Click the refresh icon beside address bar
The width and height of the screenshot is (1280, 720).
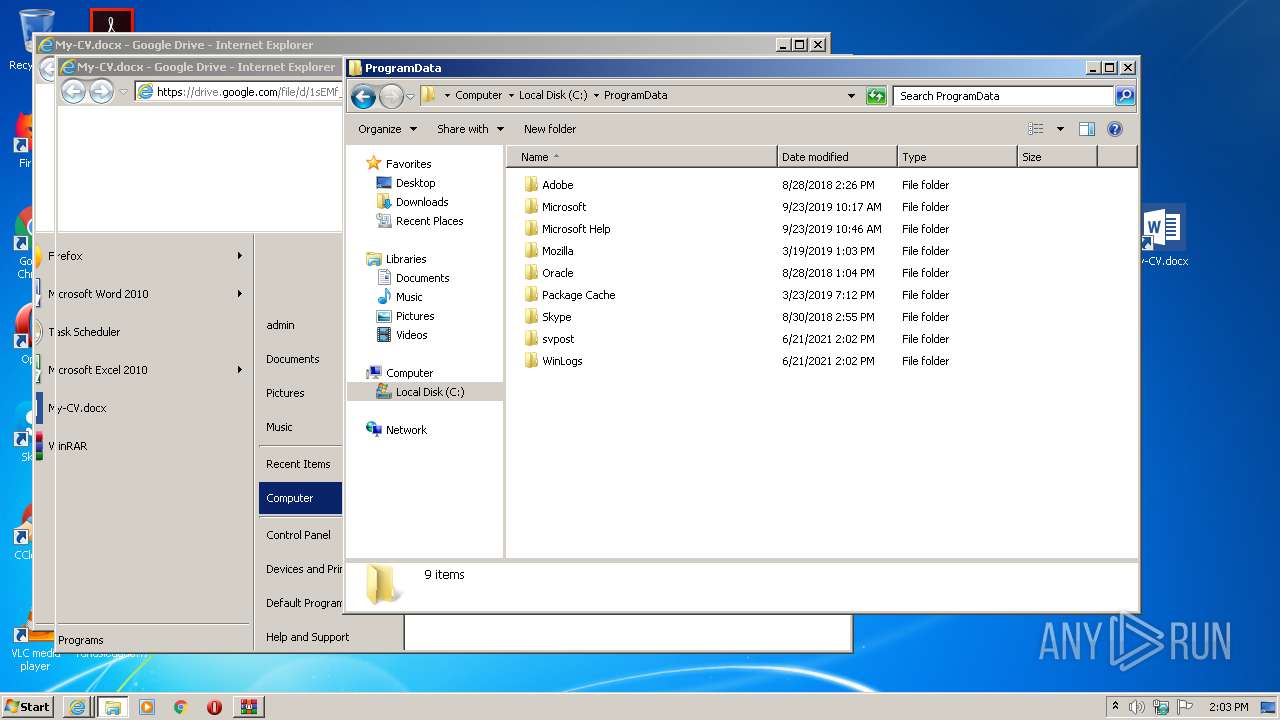point(876,96)
